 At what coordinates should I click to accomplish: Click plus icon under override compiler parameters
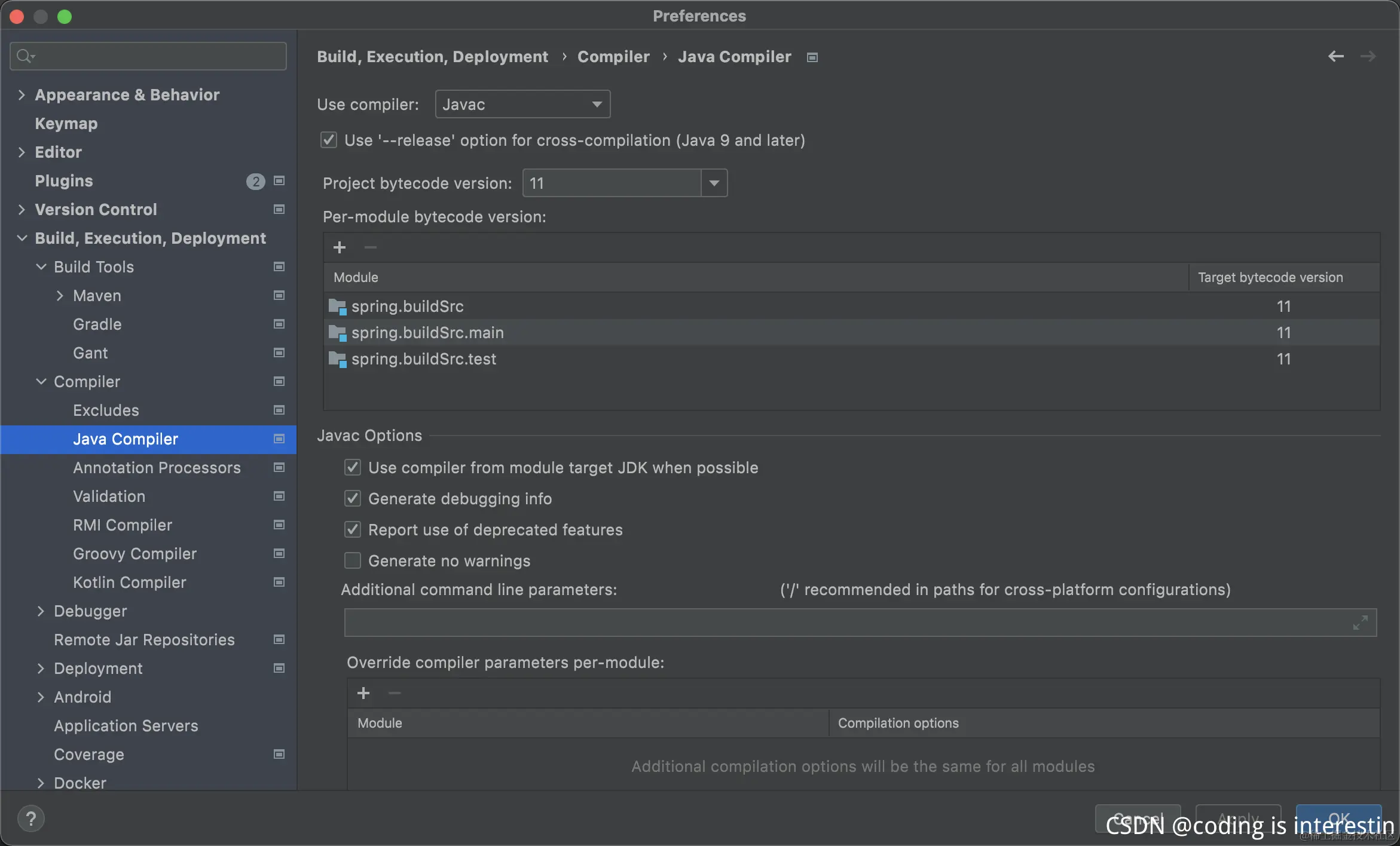pyautogui.click(x=363, y=693)
